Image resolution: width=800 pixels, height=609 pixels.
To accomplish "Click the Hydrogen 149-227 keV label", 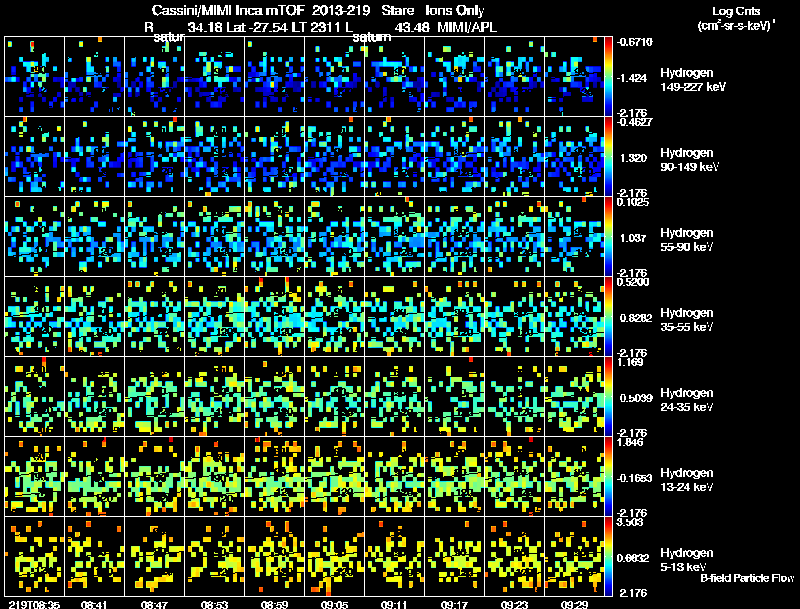I will 693,80.
